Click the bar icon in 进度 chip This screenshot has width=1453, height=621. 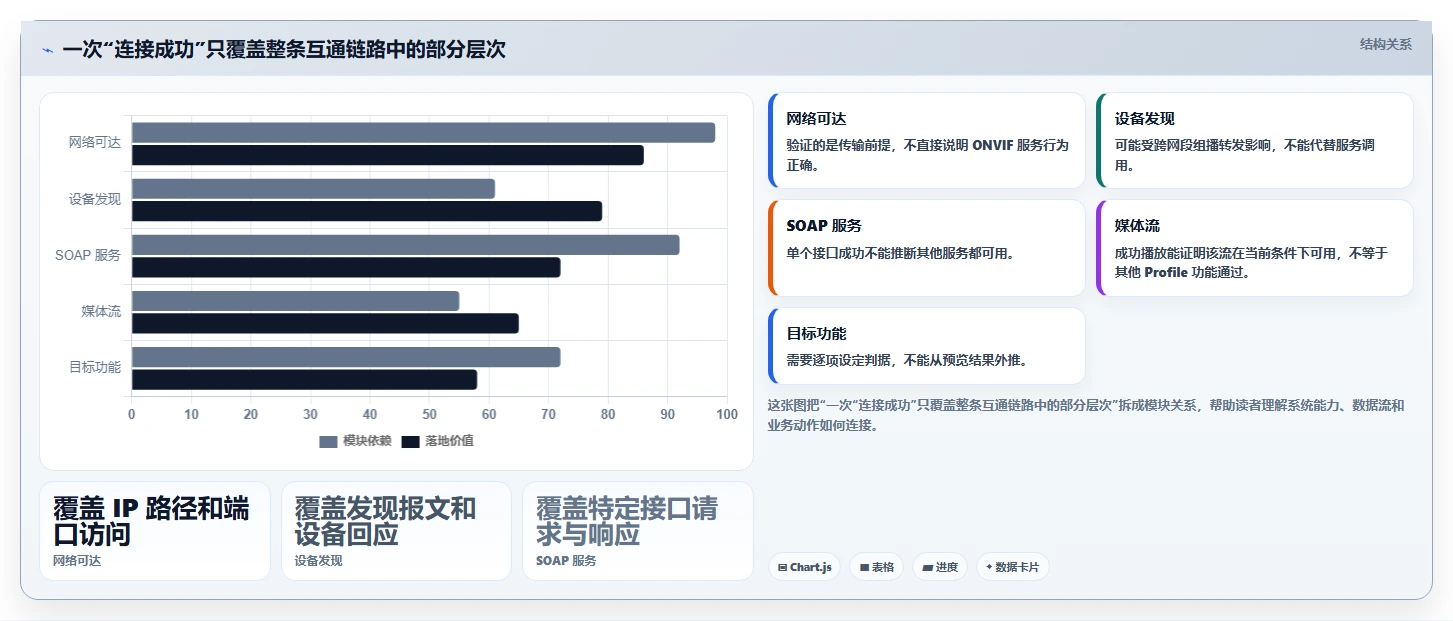click(927, 567)
